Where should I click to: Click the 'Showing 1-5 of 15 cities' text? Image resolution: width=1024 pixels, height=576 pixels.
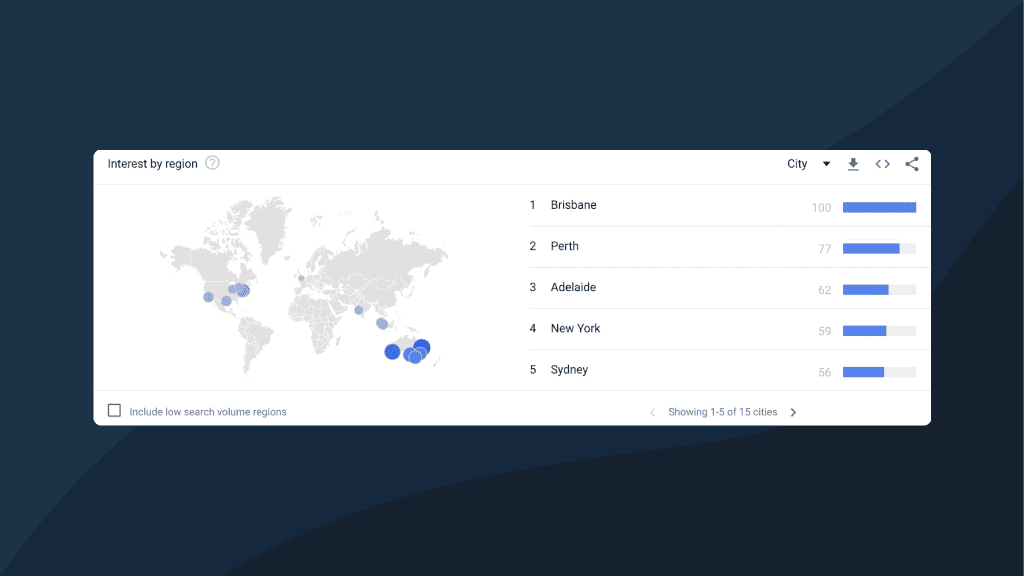(x=722, y=412)
